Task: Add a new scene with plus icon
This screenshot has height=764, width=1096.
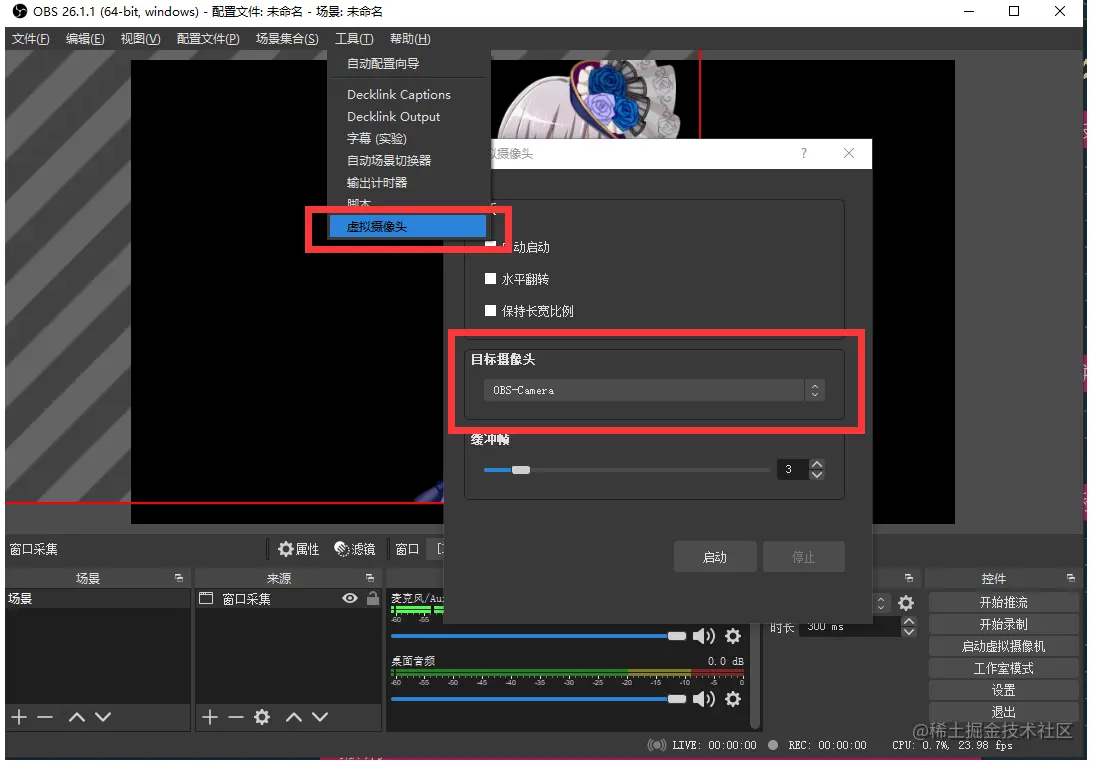Action: tap(19, 717)
